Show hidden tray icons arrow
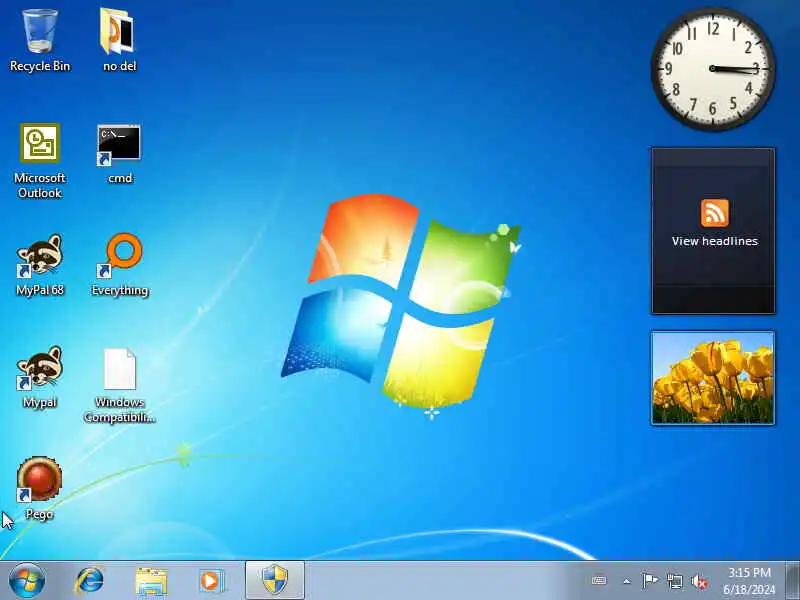Screen dimensions: 800x600 click(627, 581)
